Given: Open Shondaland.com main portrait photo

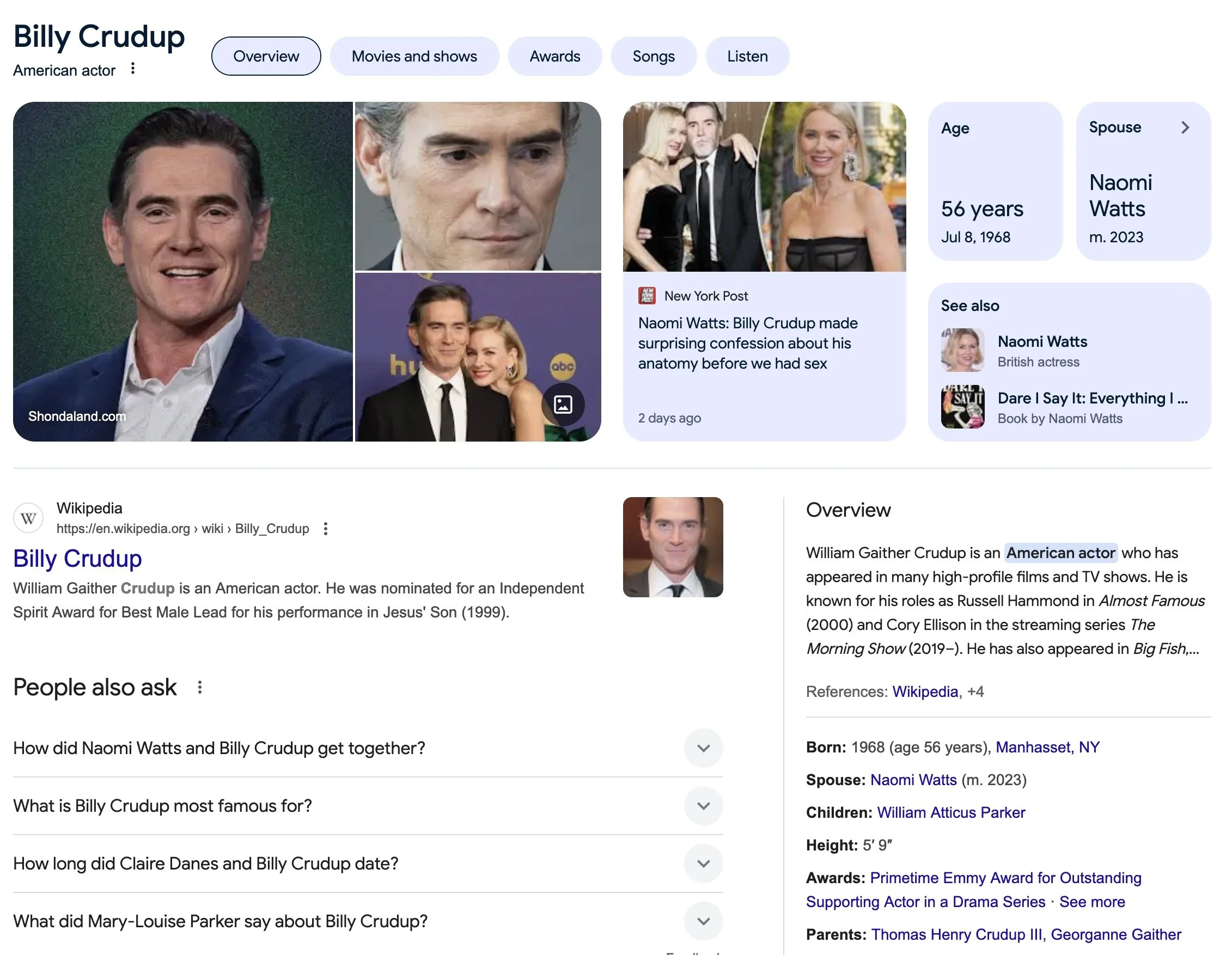Looking at the screenshot, I should point(183,271).
